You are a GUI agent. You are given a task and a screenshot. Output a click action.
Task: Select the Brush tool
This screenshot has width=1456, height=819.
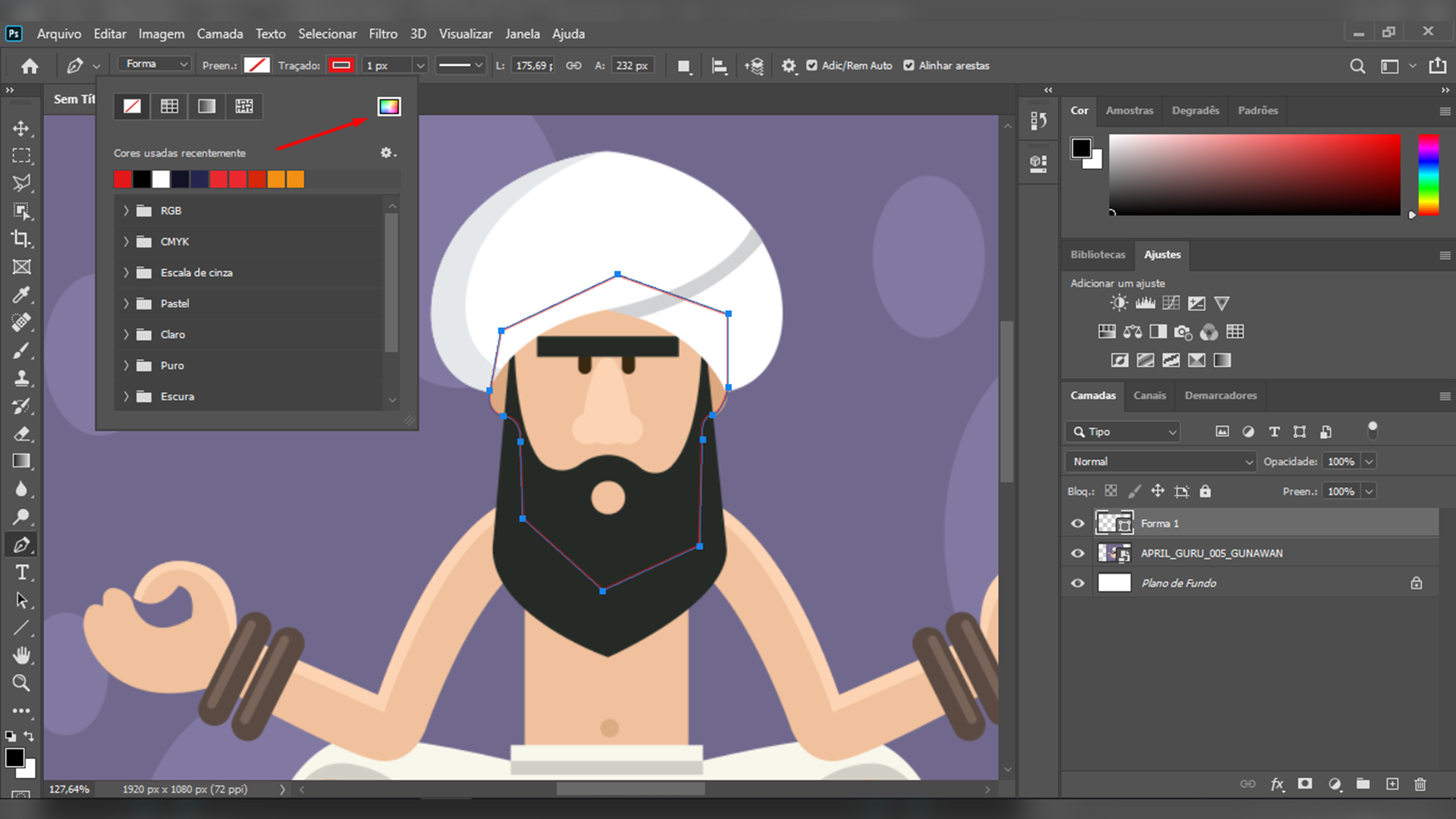point(21,350)
